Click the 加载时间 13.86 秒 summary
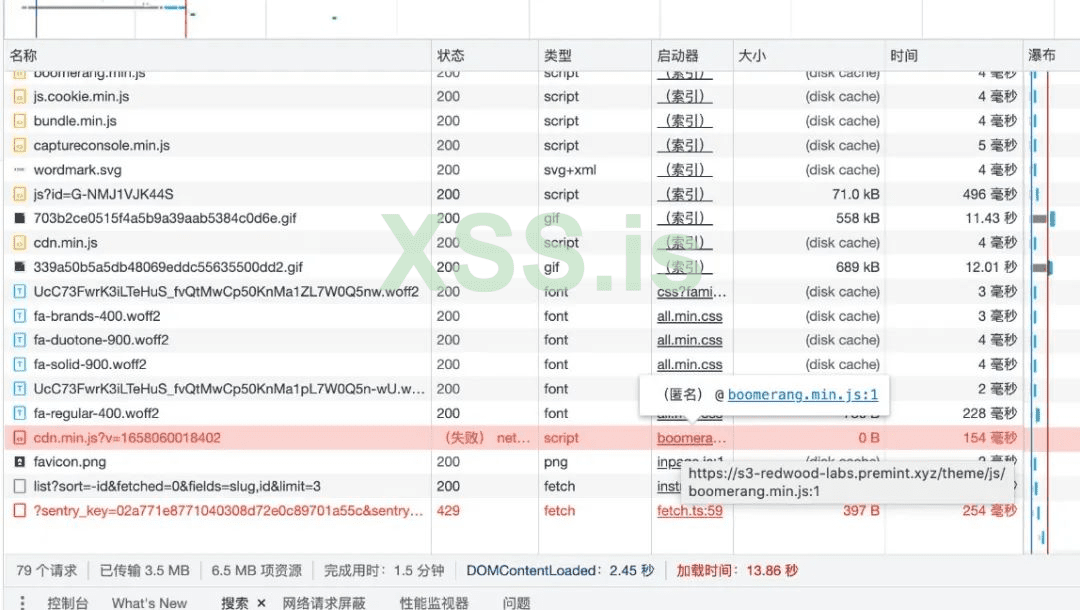 tap(737, 571)
